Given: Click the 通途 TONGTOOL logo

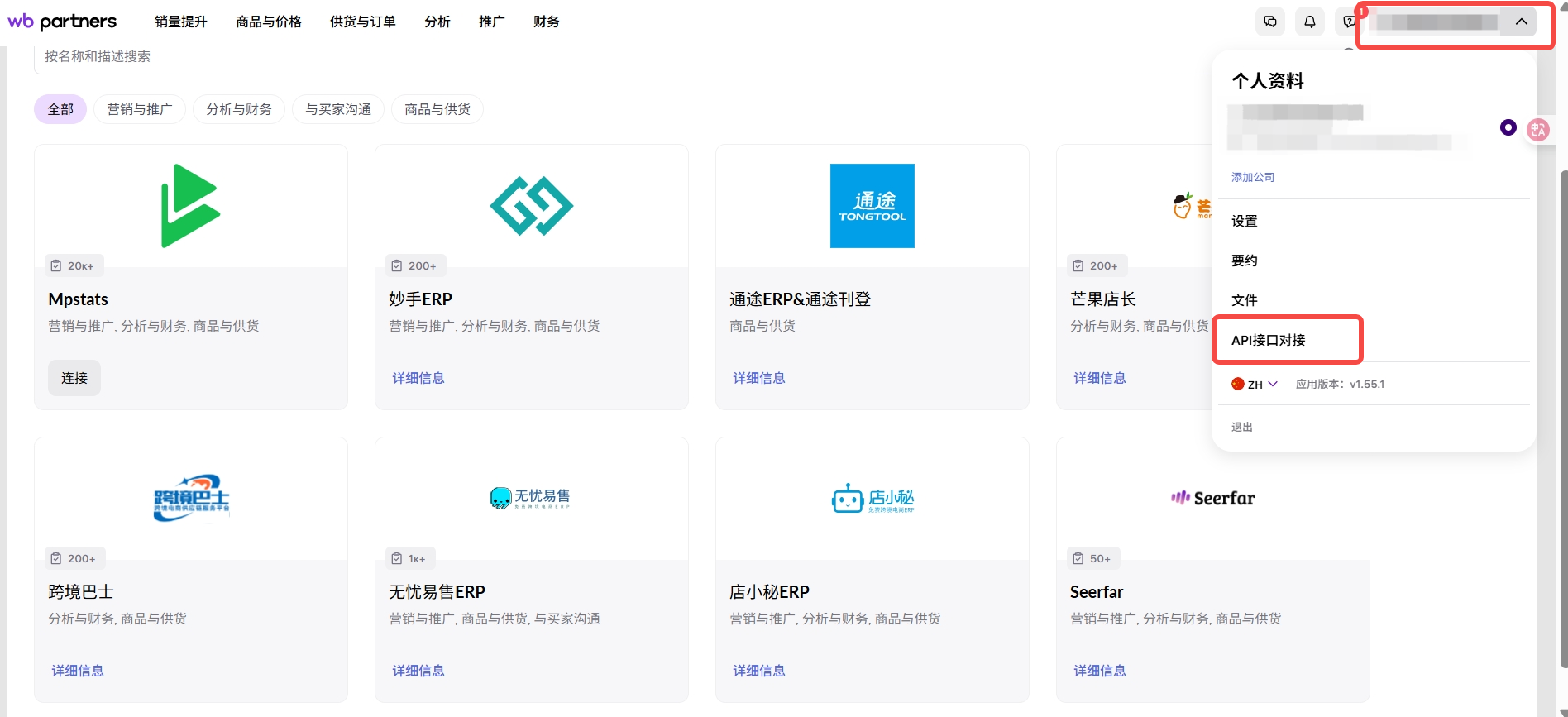Looking at the screenshot, I should click(x=872, y=206).
